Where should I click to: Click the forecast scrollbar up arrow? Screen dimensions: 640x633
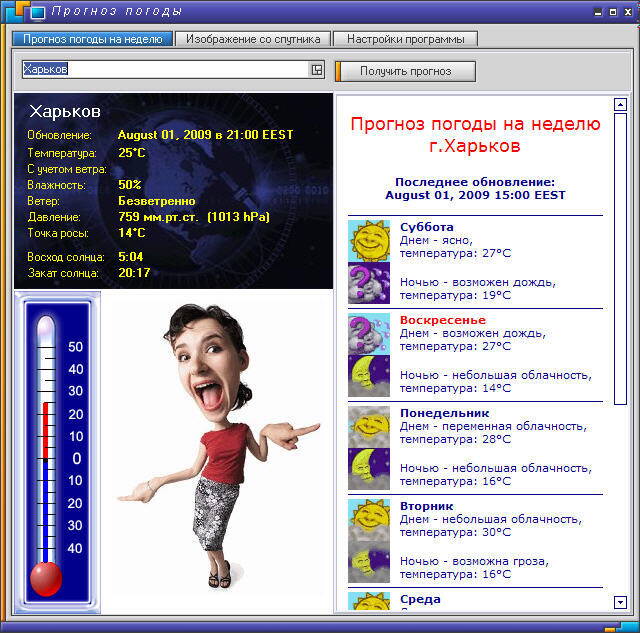620,104
